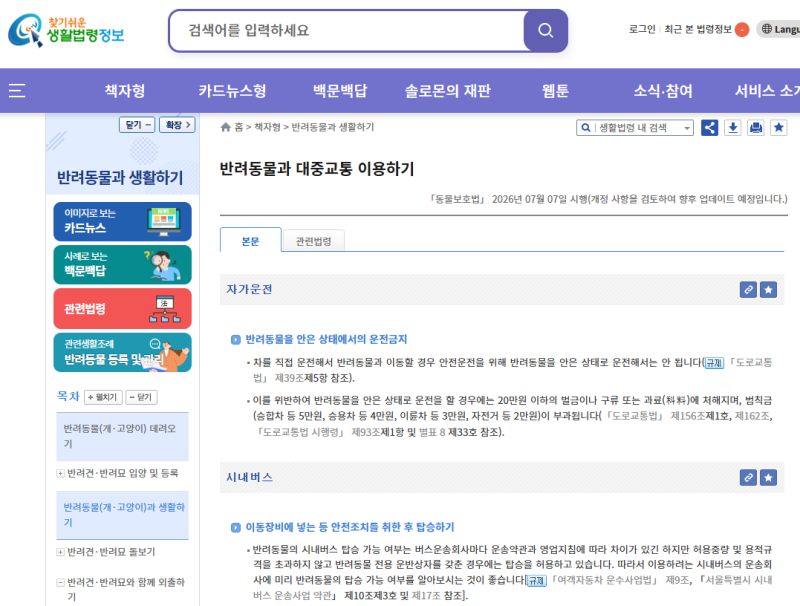Image resolution: width=800 pixels, height=606 pixels.
Task: Copy link icon for 자가운전 section
Action: (748, 290)
